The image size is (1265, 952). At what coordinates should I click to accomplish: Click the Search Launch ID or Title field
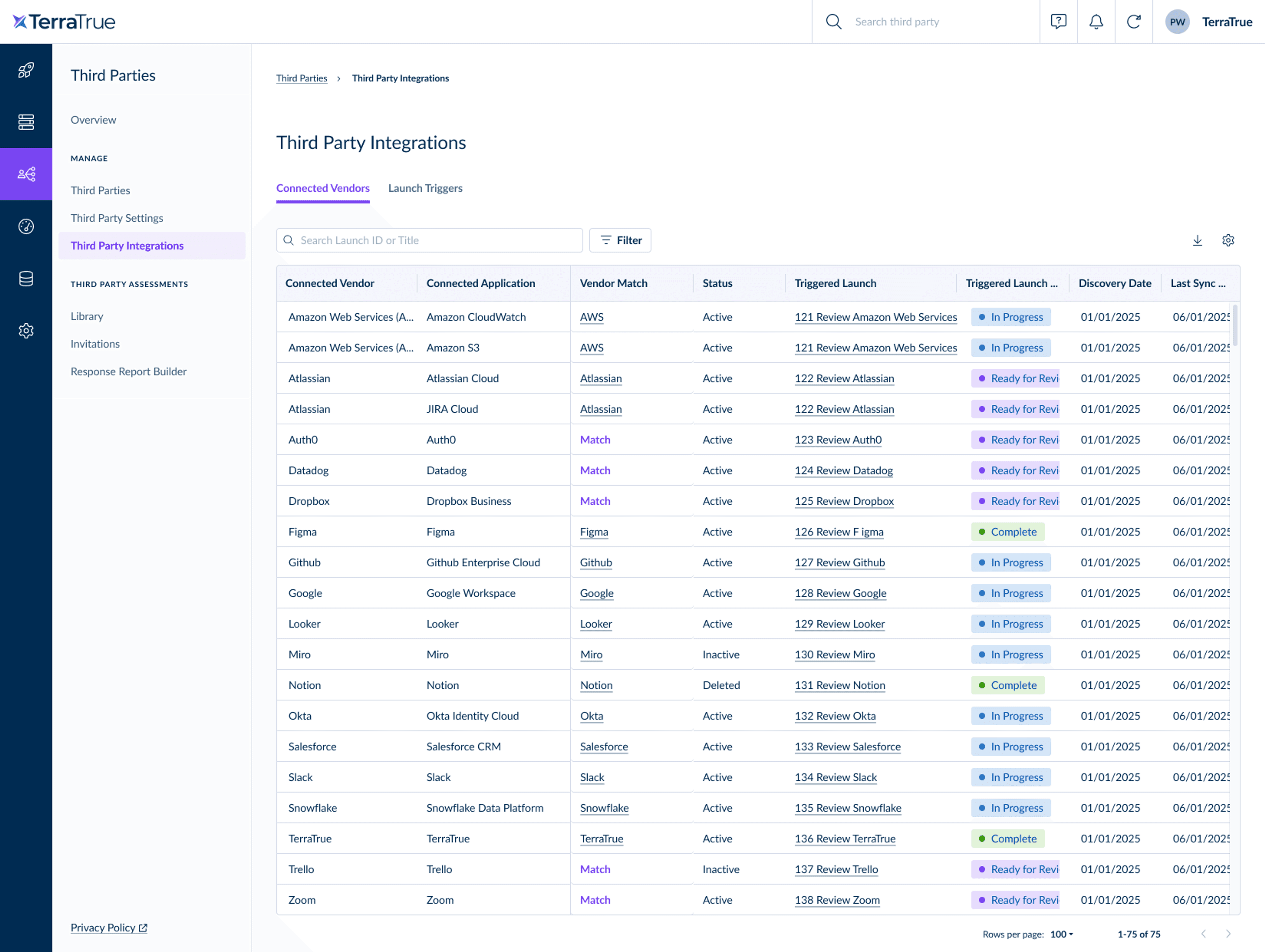[429, 240]
